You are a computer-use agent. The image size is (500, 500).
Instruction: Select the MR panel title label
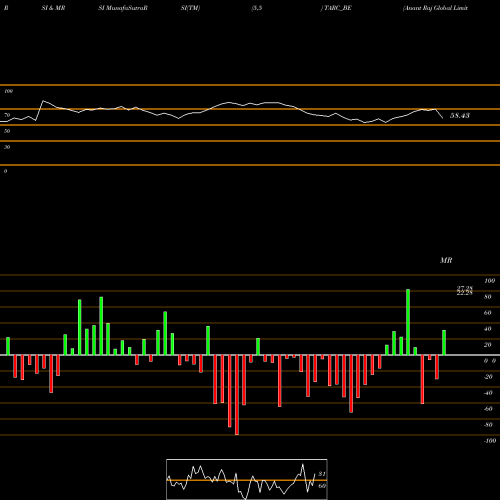tap(446, 260)
